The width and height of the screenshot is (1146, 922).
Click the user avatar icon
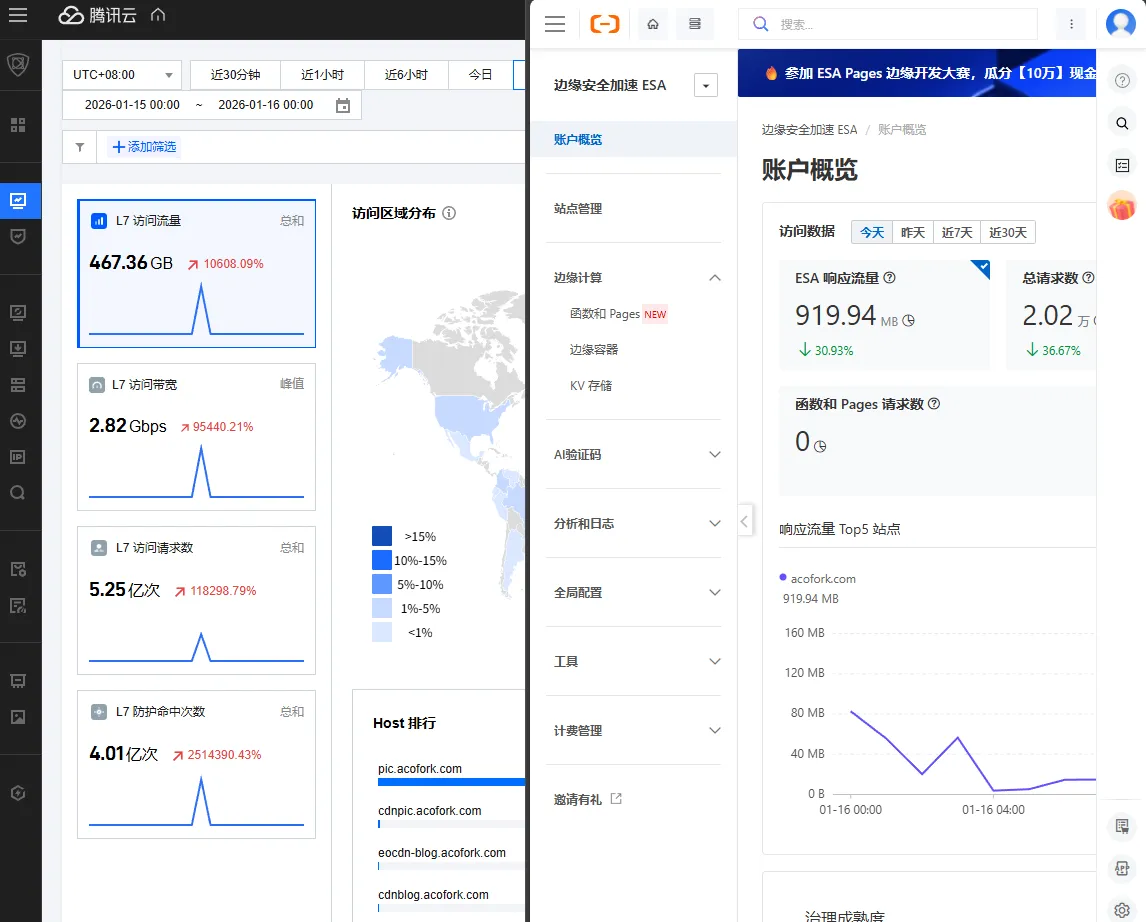click(x=1121, y=24)
